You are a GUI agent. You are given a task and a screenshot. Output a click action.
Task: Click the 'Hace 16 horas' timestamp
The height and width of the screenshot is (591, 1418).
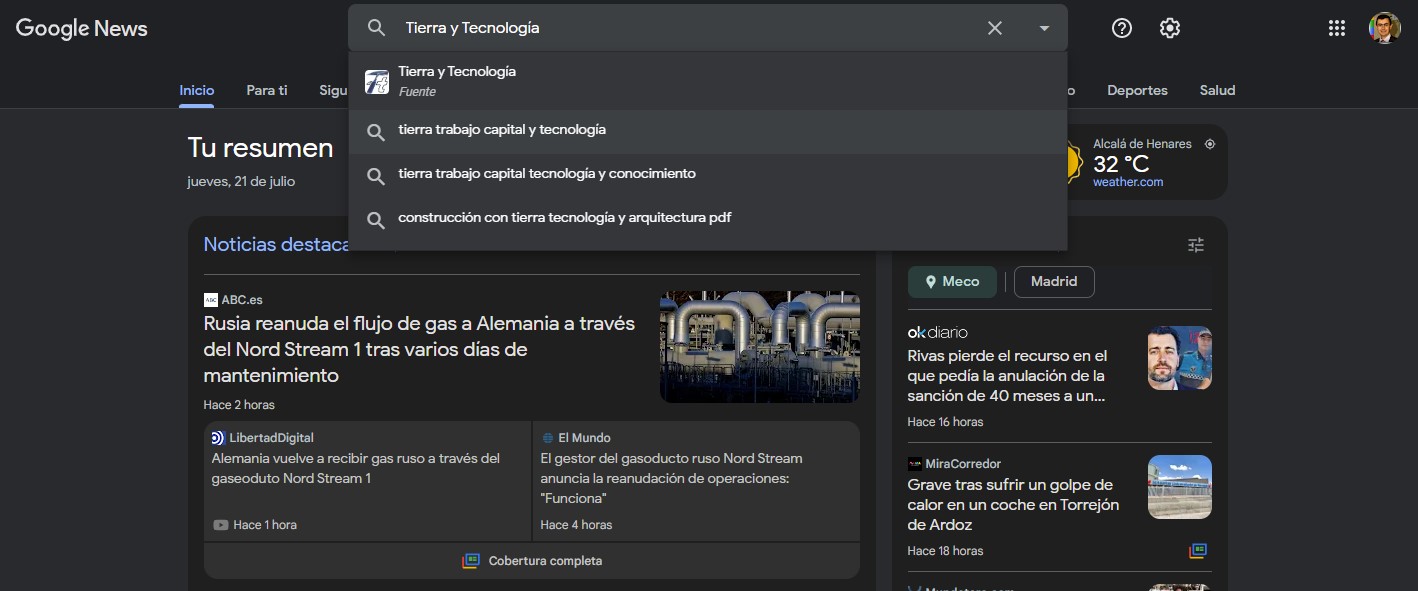pos(945,422)
